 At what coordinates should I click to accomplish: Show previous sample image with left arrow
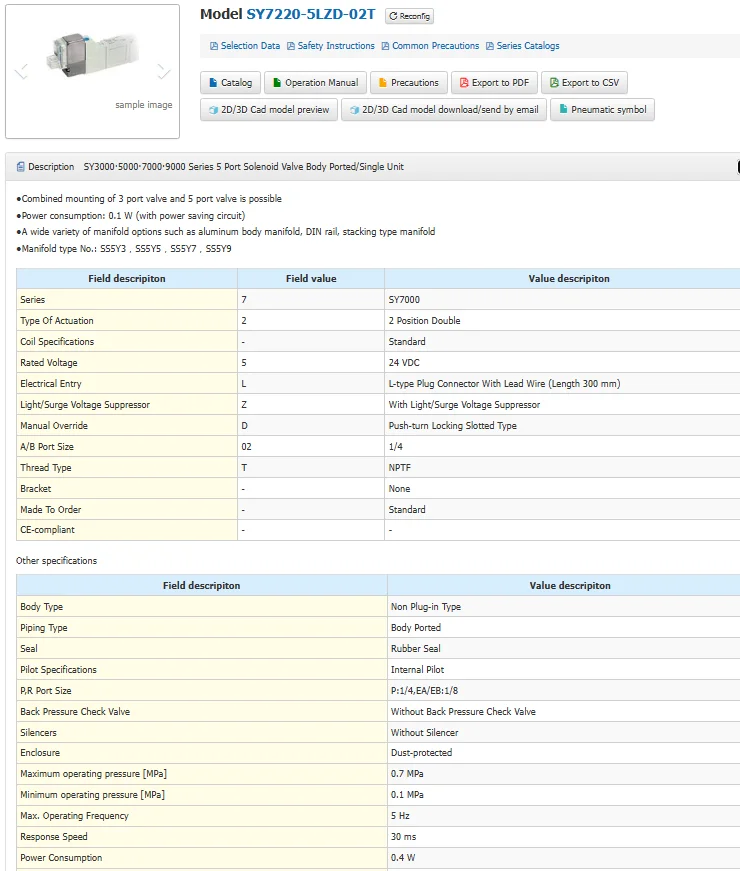21,71
